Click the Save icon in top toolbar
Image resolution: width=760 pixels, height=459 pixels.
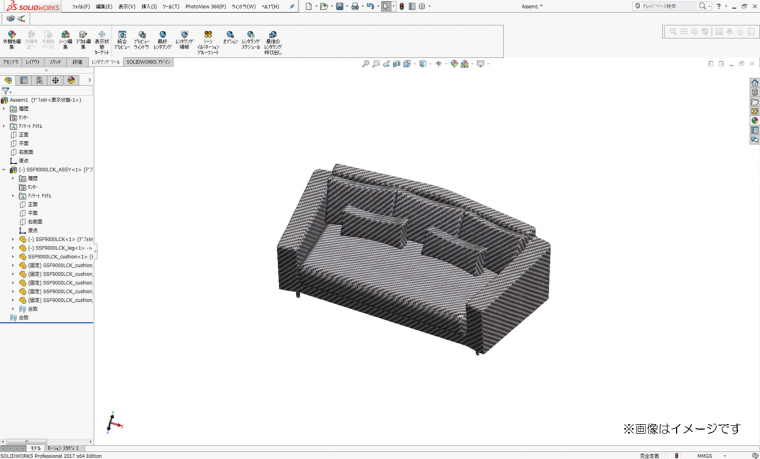[339, 6]
